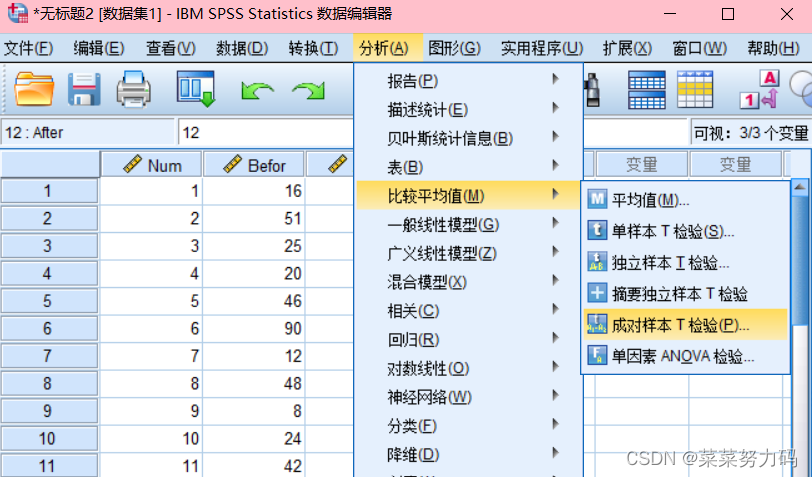
Task: Click the yellow grid toolbar icon
Action: 695,90
